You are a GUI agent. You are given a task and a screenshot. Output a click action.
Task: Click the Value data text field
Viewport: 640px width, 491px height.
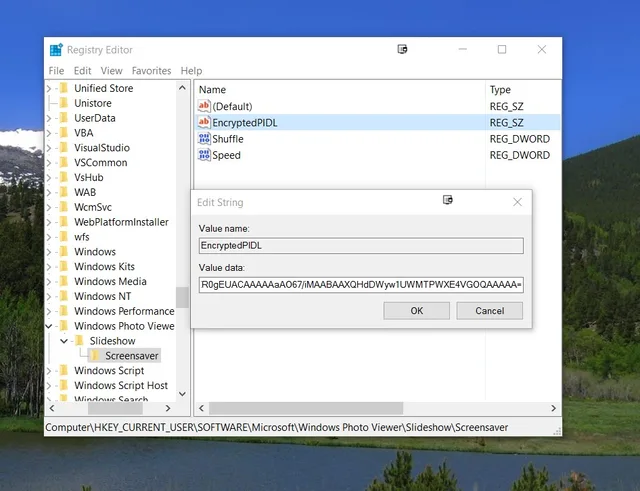[361, 284]
